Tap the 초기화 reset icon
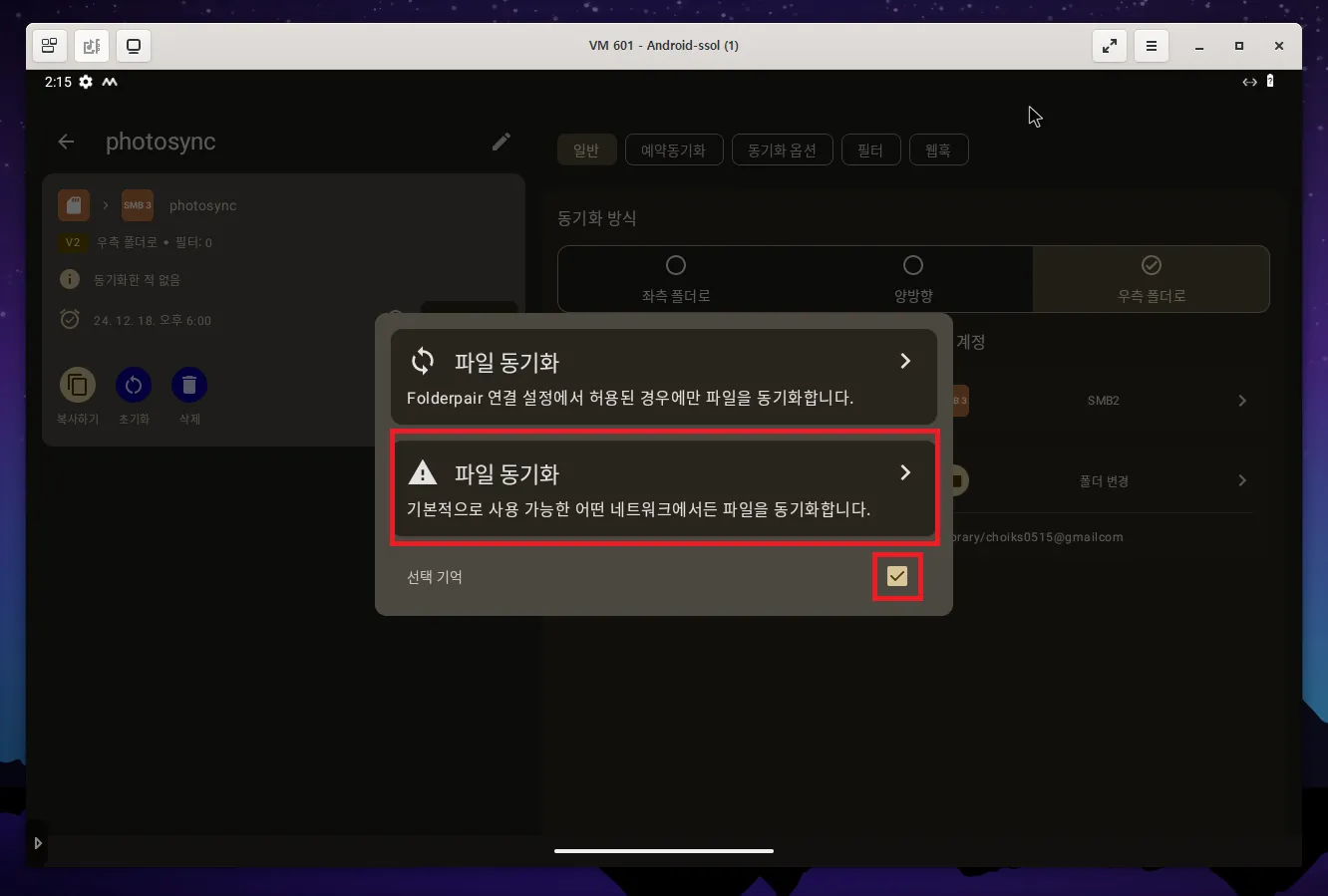This screenshot has height=896, width=1328. (134, 384)
